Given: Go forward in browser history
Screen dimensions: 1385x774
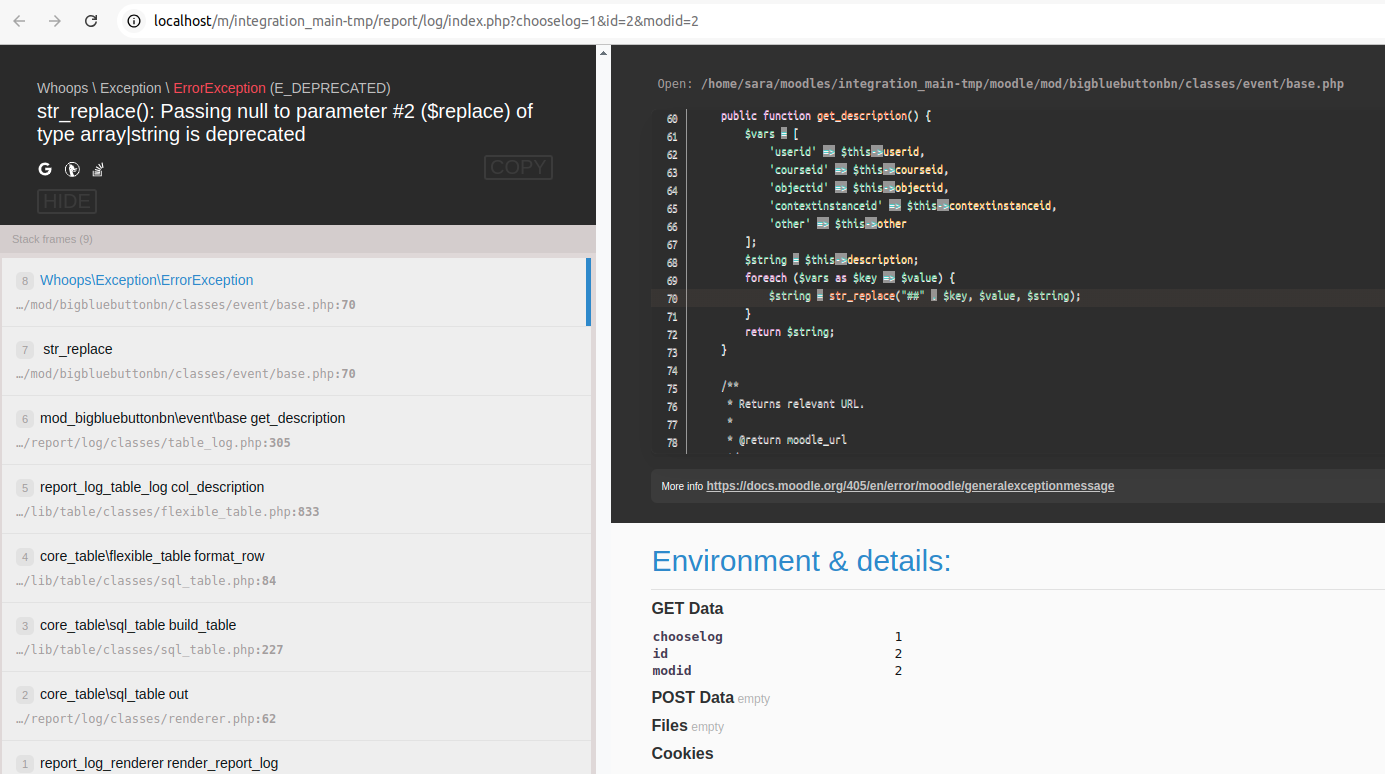Looking at the screenshot, I should coord(55,21).
